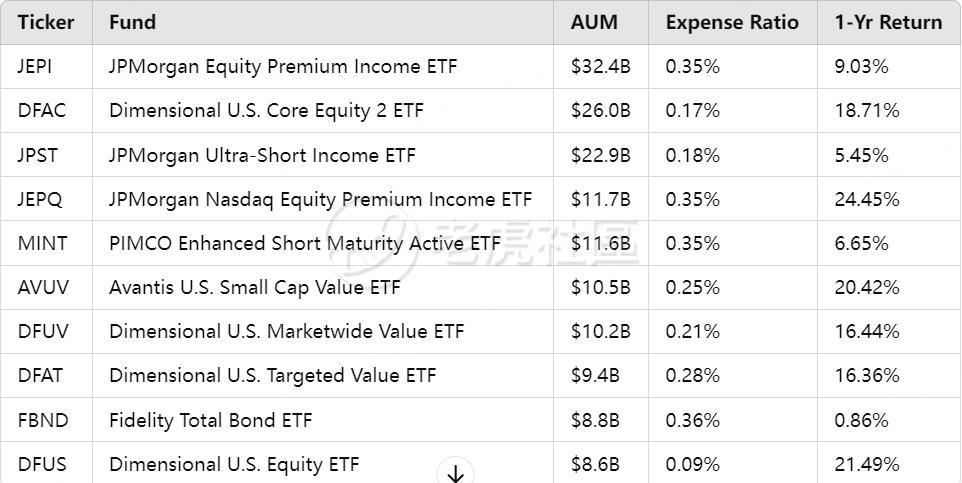Click JPMorgan Nasdaq Equity Premium Income ETF
962x483 pixels.
click(320, 199)
